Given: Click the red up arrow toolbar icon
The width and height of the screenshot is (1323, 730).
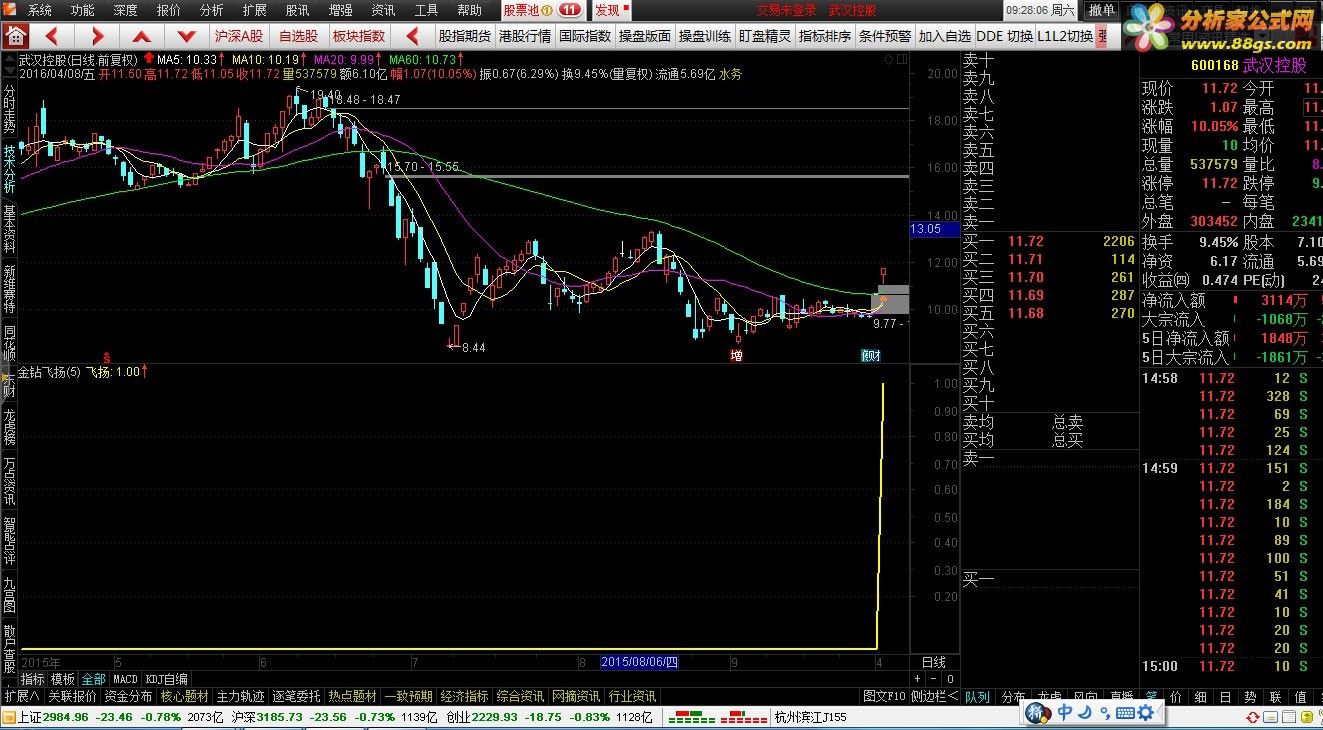Looking at the screenshot, I should click(142, 36).
